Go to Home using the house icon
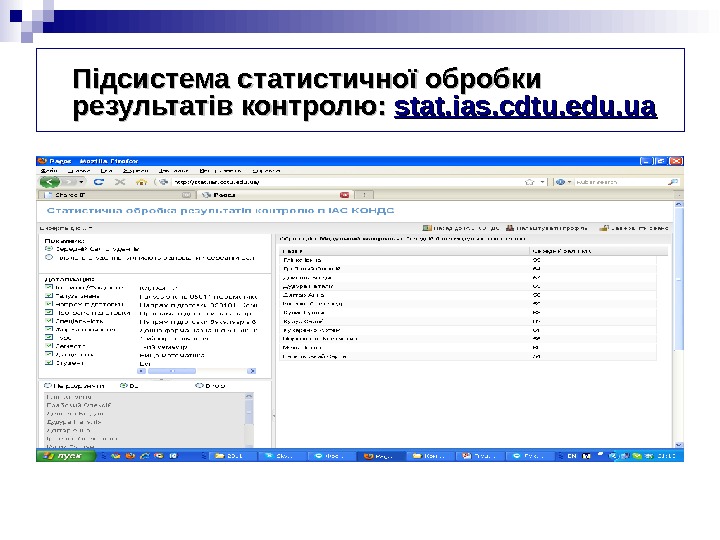 (x=141, y=182)
